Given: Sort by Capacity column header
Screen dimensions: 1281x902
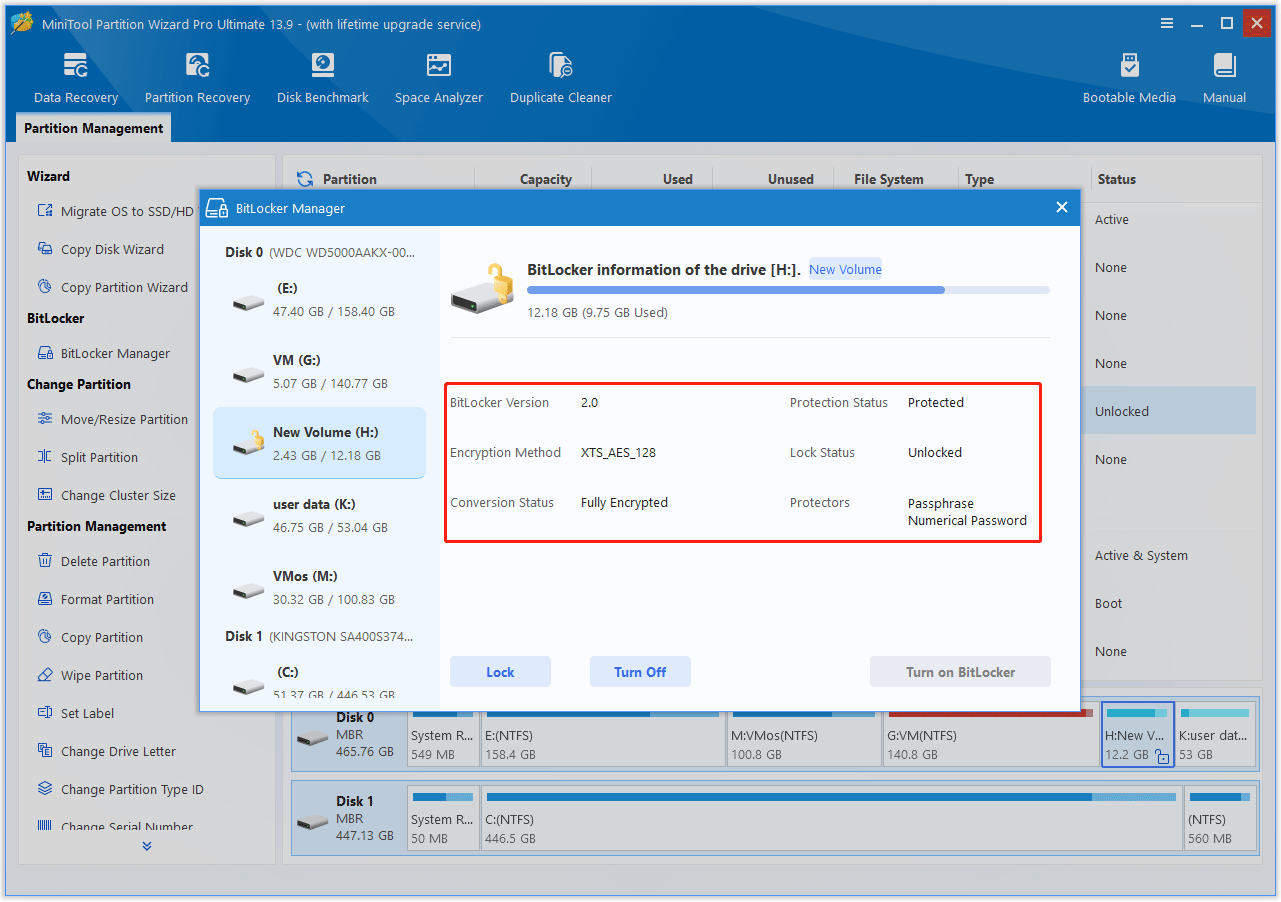Looking at the screenshot, I should [546, 179].
